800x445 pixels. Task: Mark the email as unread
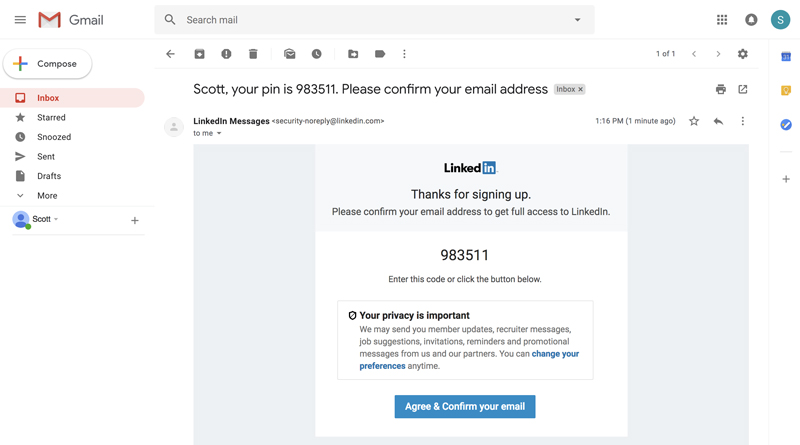(x=290, y=54)
